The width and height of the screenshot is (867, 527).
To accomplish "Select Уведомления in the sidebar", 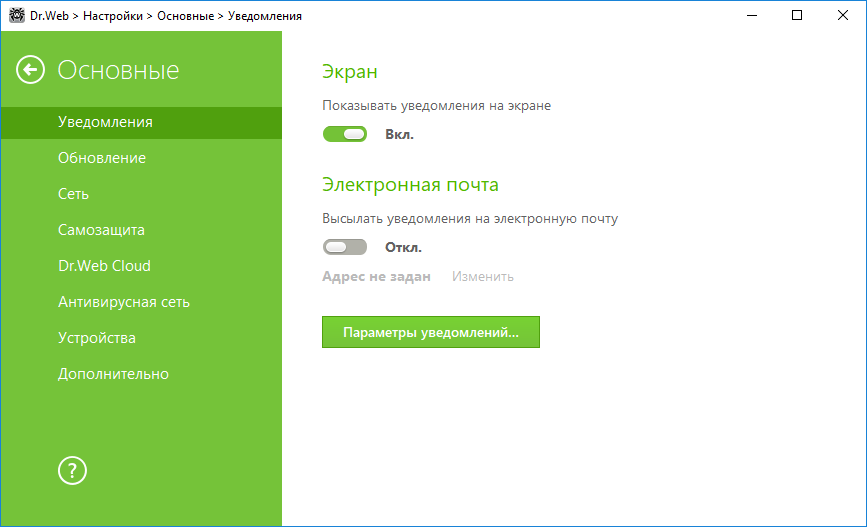I will [x=142, y=122].
